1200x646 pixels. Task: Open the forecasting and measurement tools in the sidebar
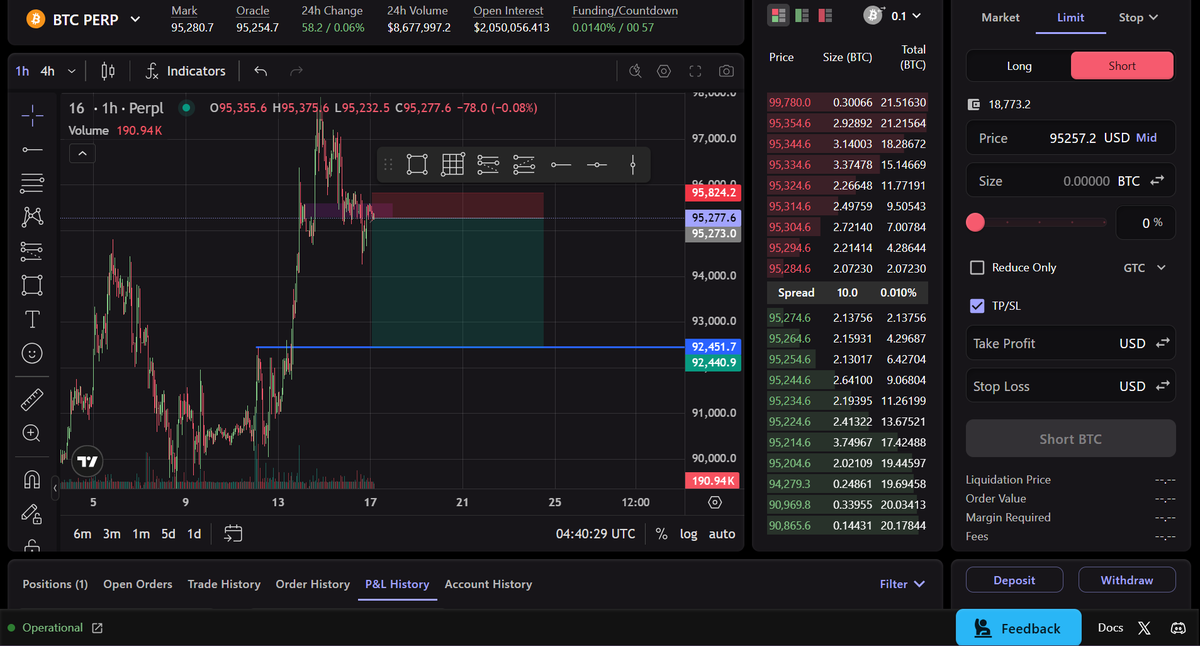click(32, 250)
